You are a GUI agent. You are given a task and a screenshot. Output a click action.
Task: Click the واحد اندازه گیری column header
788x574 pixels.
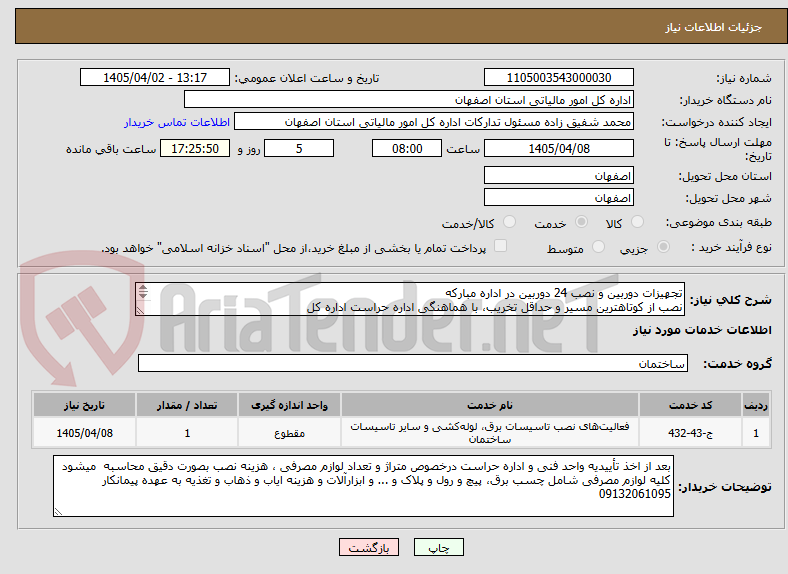(289, 405)
